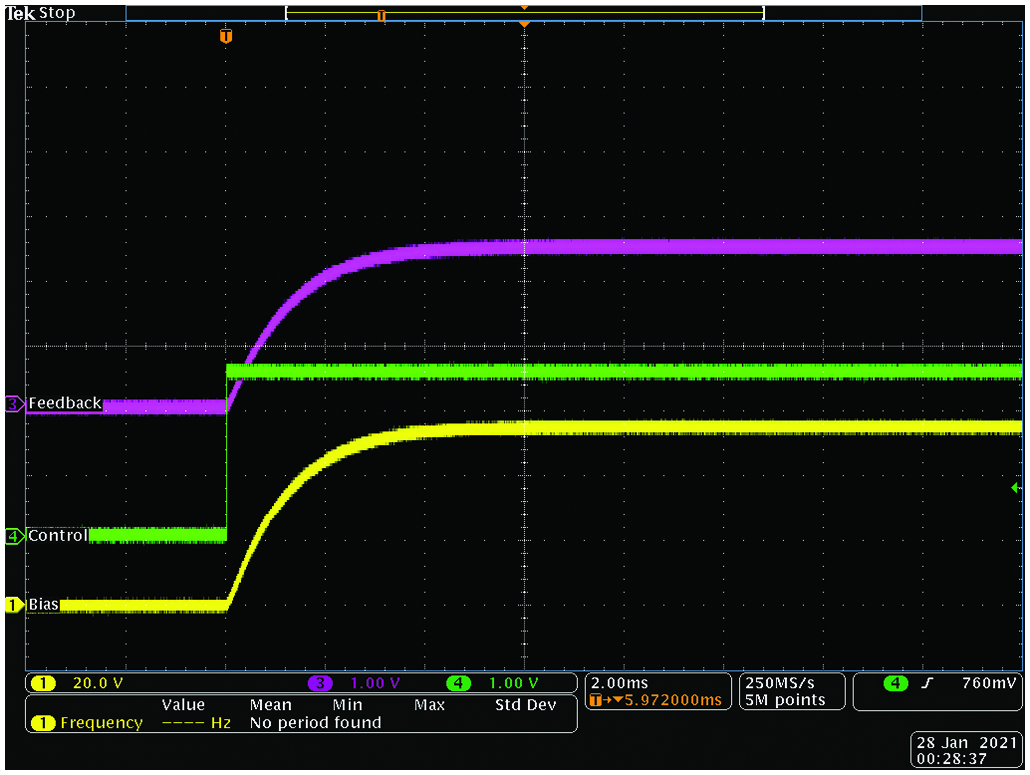Click the Feedback waveform label
This screenshot has height=775, width=1030.
coord(65,403)
